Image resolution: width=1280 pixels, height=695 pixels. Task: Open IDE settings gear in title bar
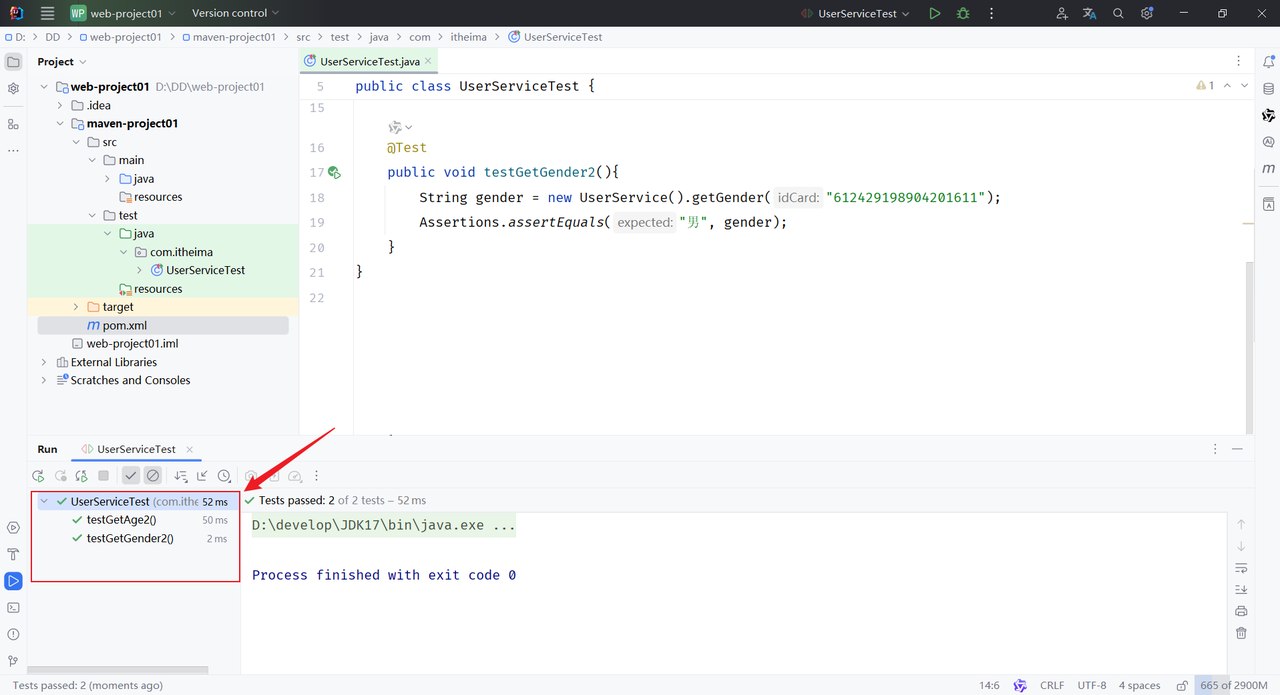1147,13
